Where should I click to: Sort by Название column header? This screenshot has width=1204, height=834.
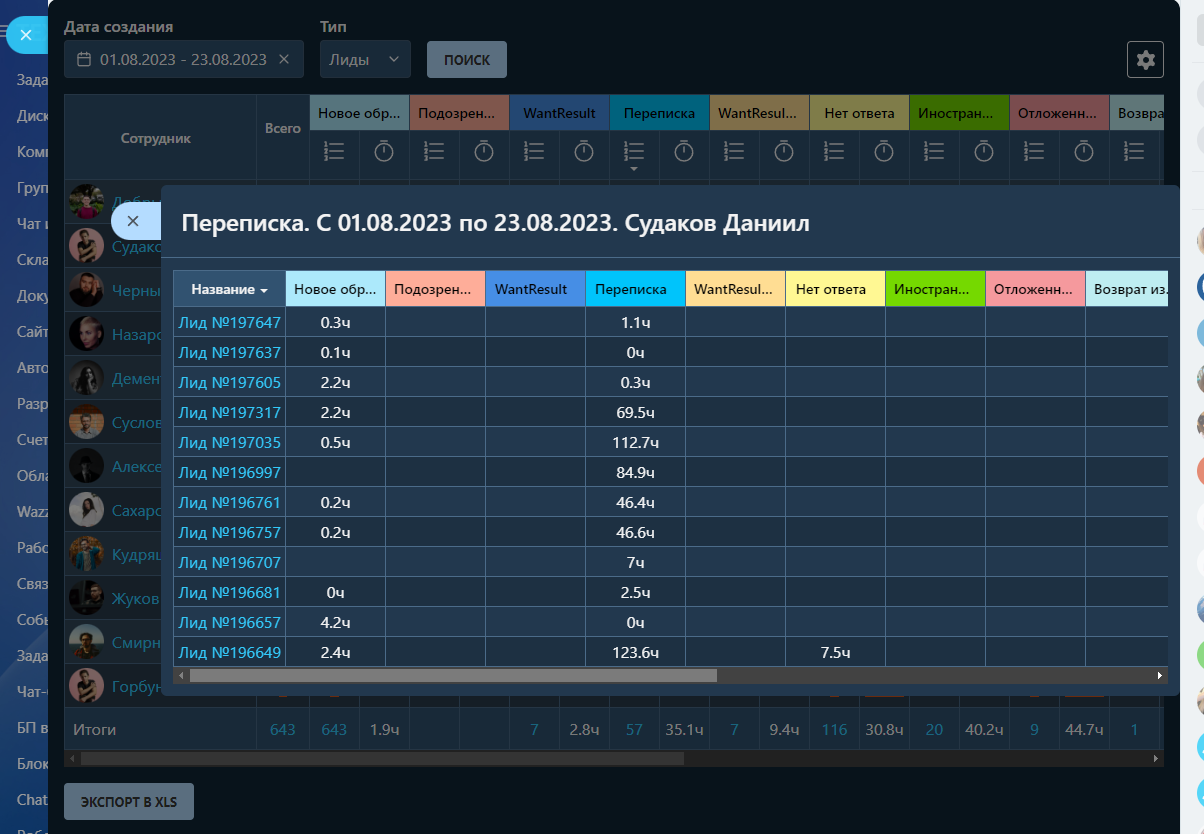(x=229, y=289)
